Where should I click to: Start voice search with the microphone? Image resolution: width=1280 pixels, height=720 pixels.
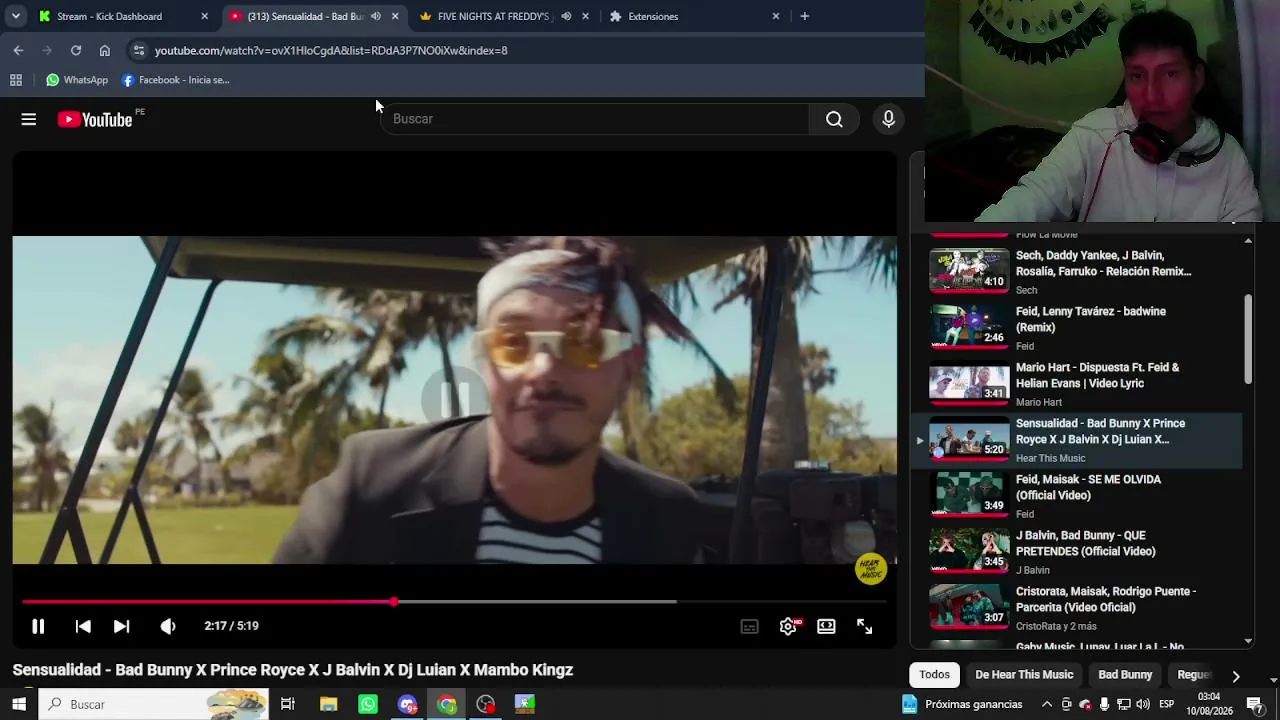pyautogui.click(x=888, y=119)
